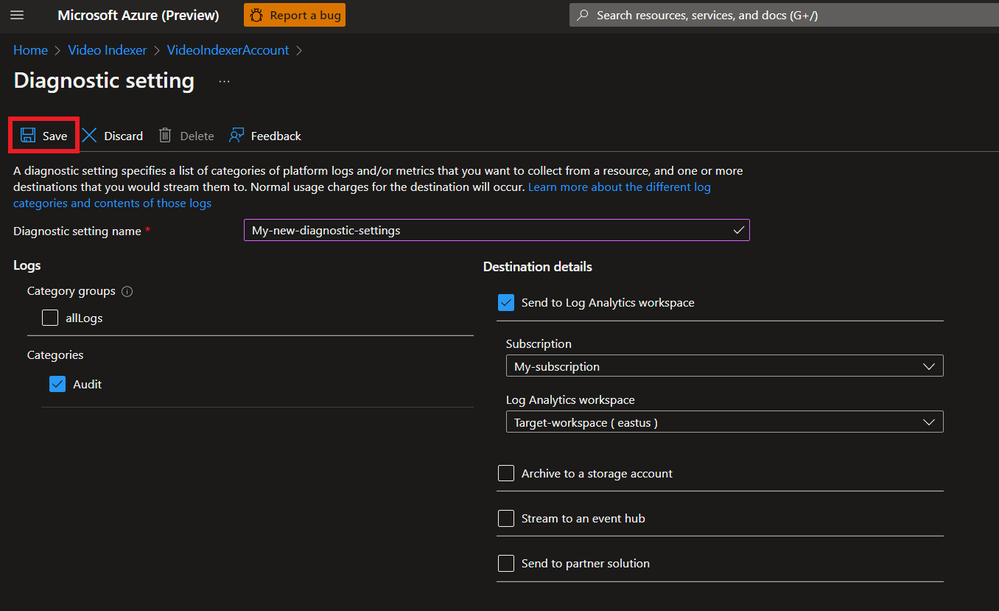
Task: Toggle Send to Log Analytics workspace
Action: 506,303
